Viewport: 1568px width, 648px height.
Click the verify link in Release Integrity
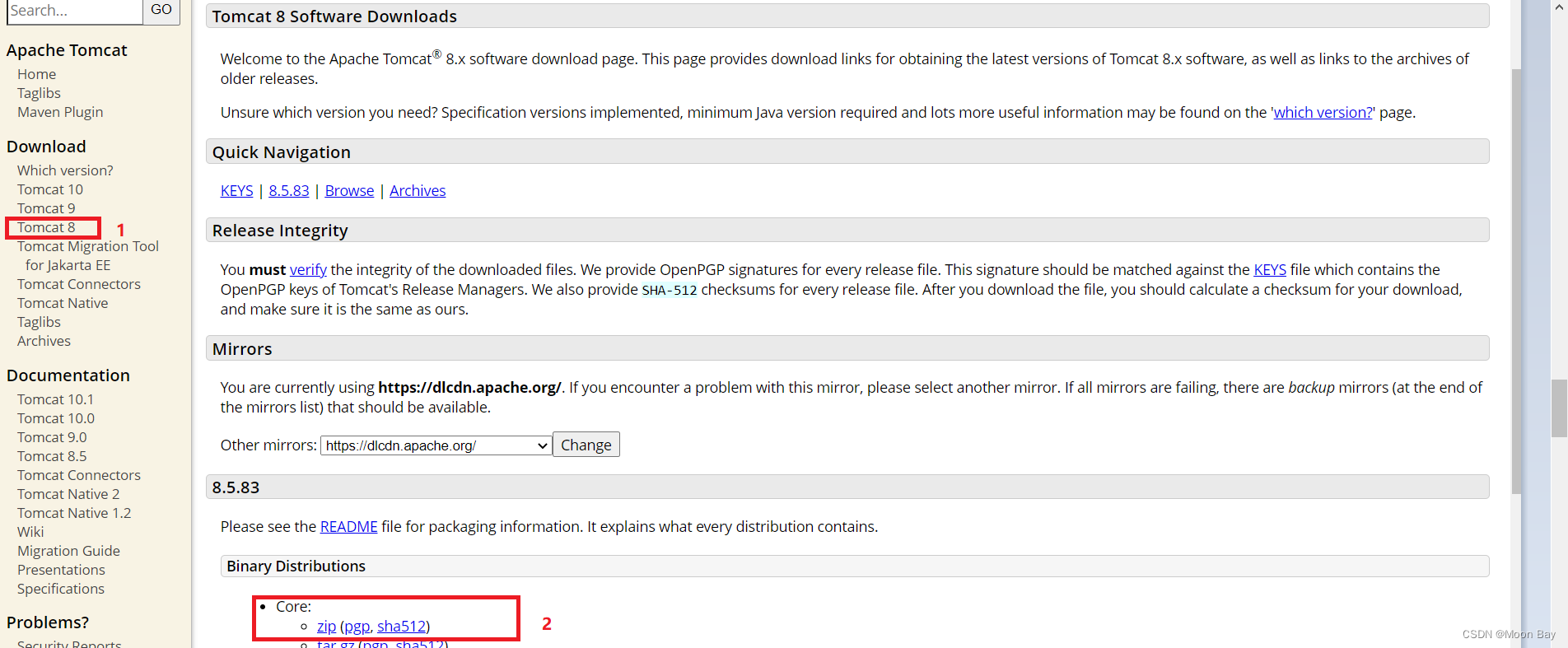click(308, 270)
